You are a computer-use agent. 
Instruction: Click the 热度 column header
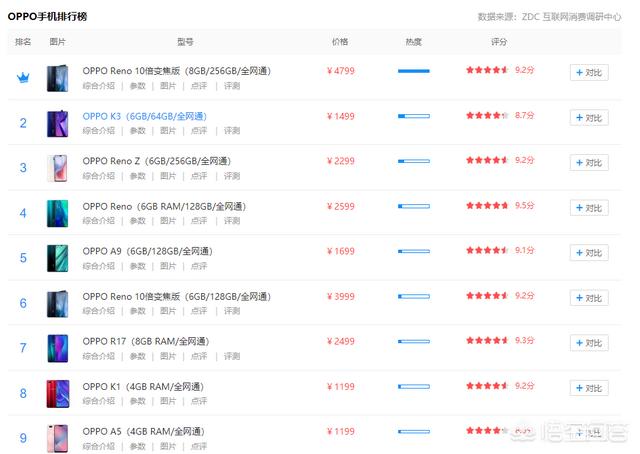(x=413, y=42)
